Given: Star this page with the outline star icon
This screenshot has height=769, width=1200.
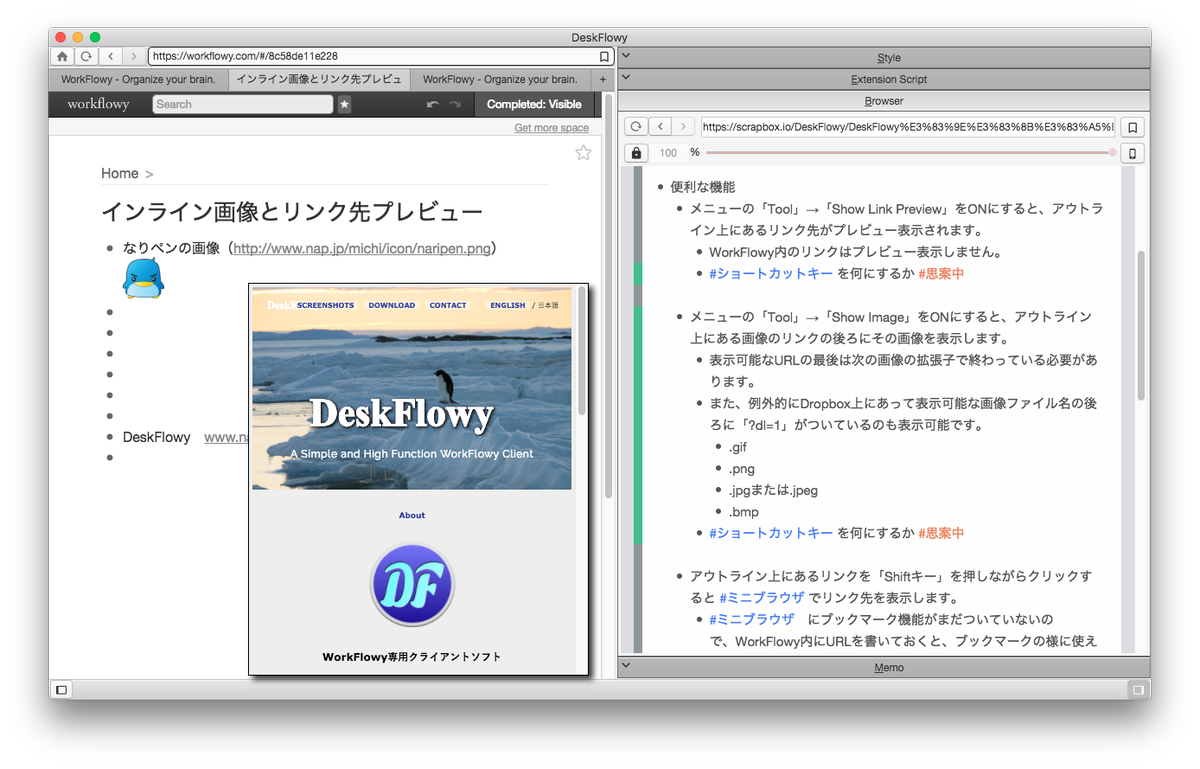Looking at the screenshot, I should click(x=583, y=152).
